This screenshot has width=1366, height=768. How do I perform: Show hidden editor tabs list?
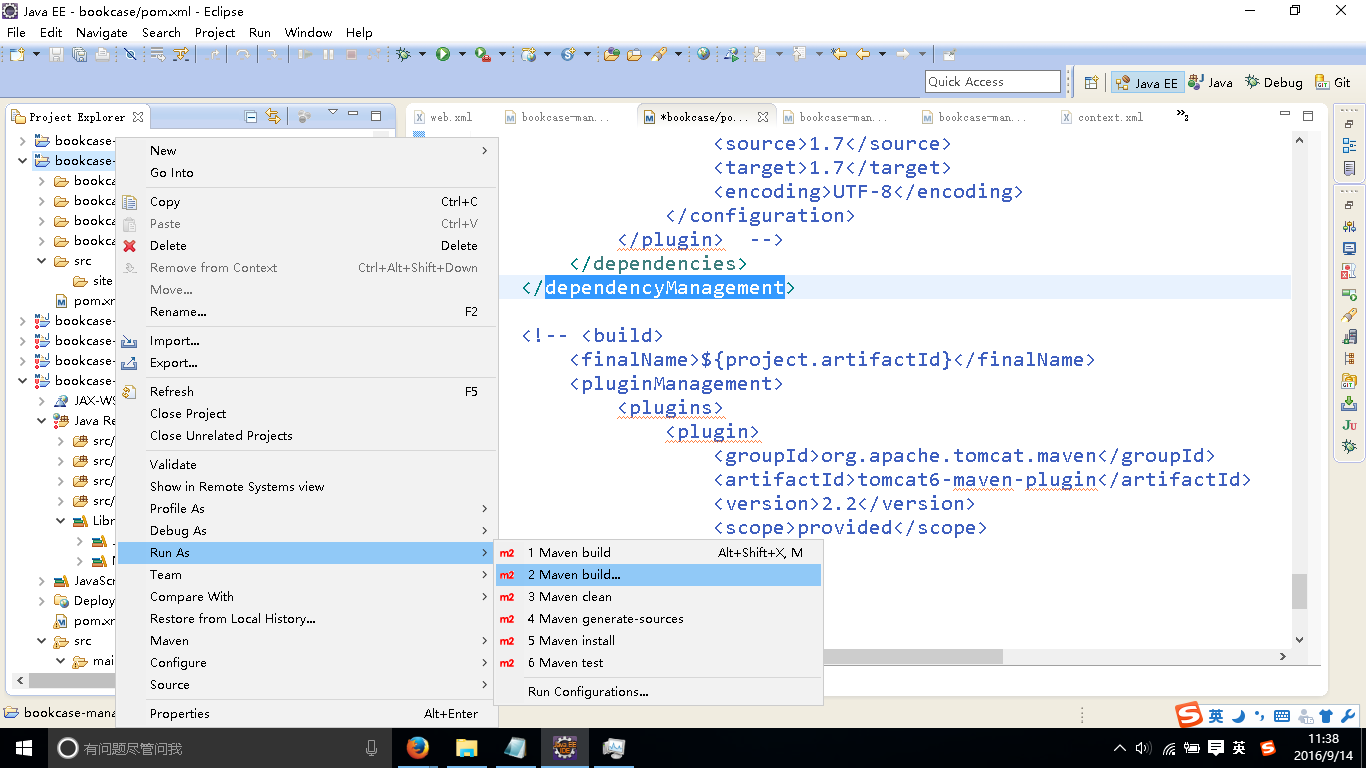pos(1182,116)
